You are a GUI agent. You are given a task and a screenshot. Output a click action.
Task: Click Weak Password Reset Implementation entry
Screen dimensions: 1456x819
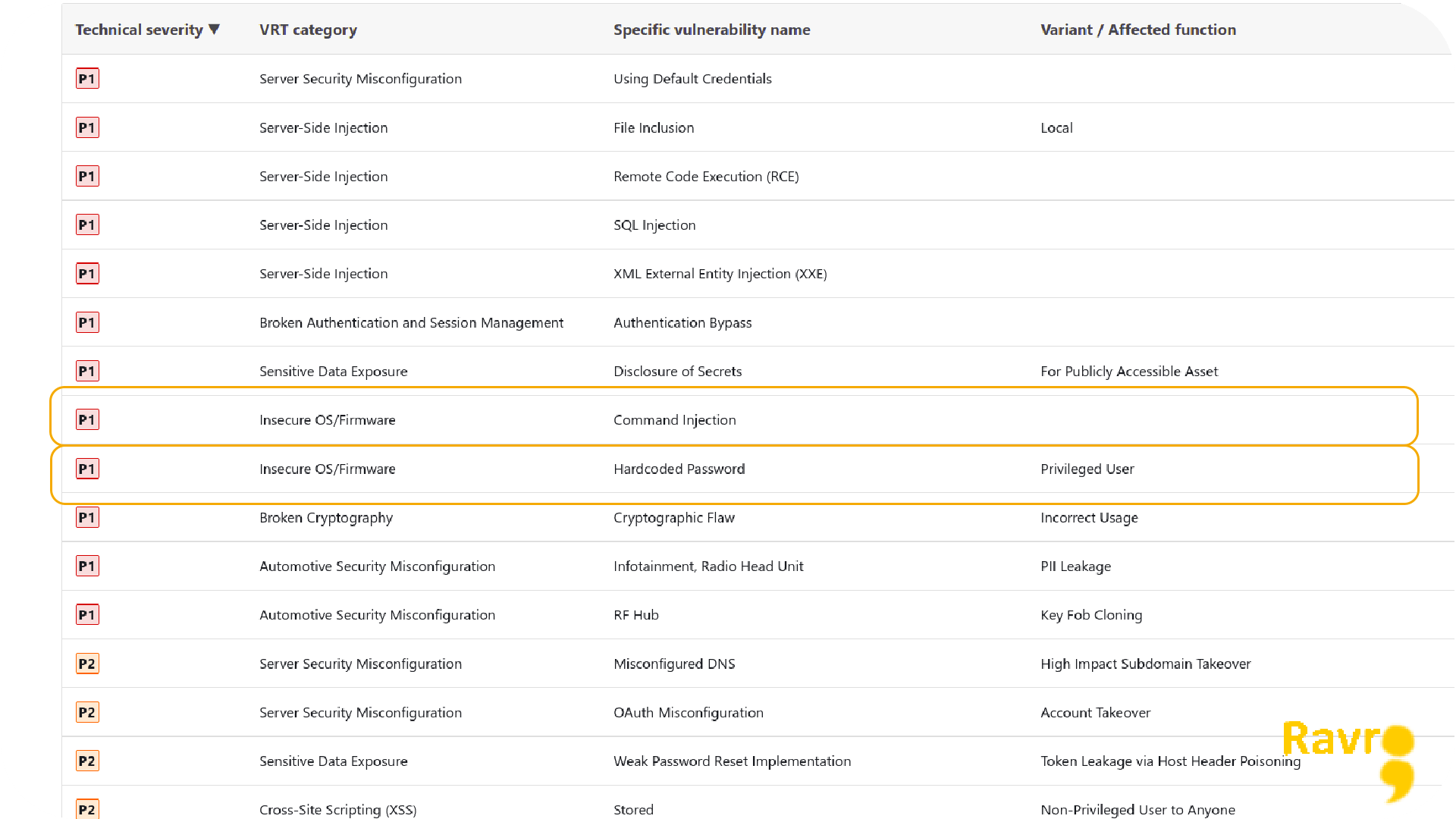coord(732,761)
